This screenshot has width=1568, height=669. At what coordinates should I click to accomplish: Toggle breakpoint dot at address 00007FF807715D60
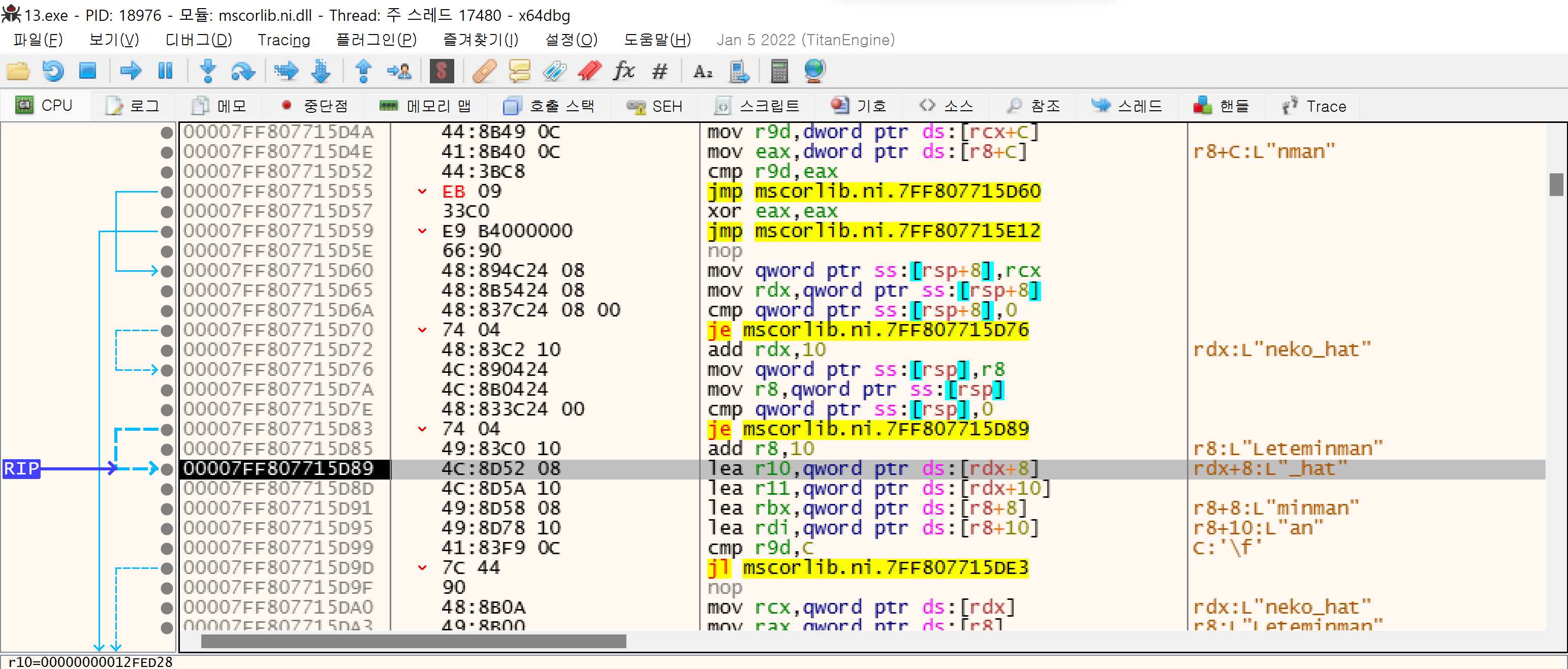coord(167,271)
